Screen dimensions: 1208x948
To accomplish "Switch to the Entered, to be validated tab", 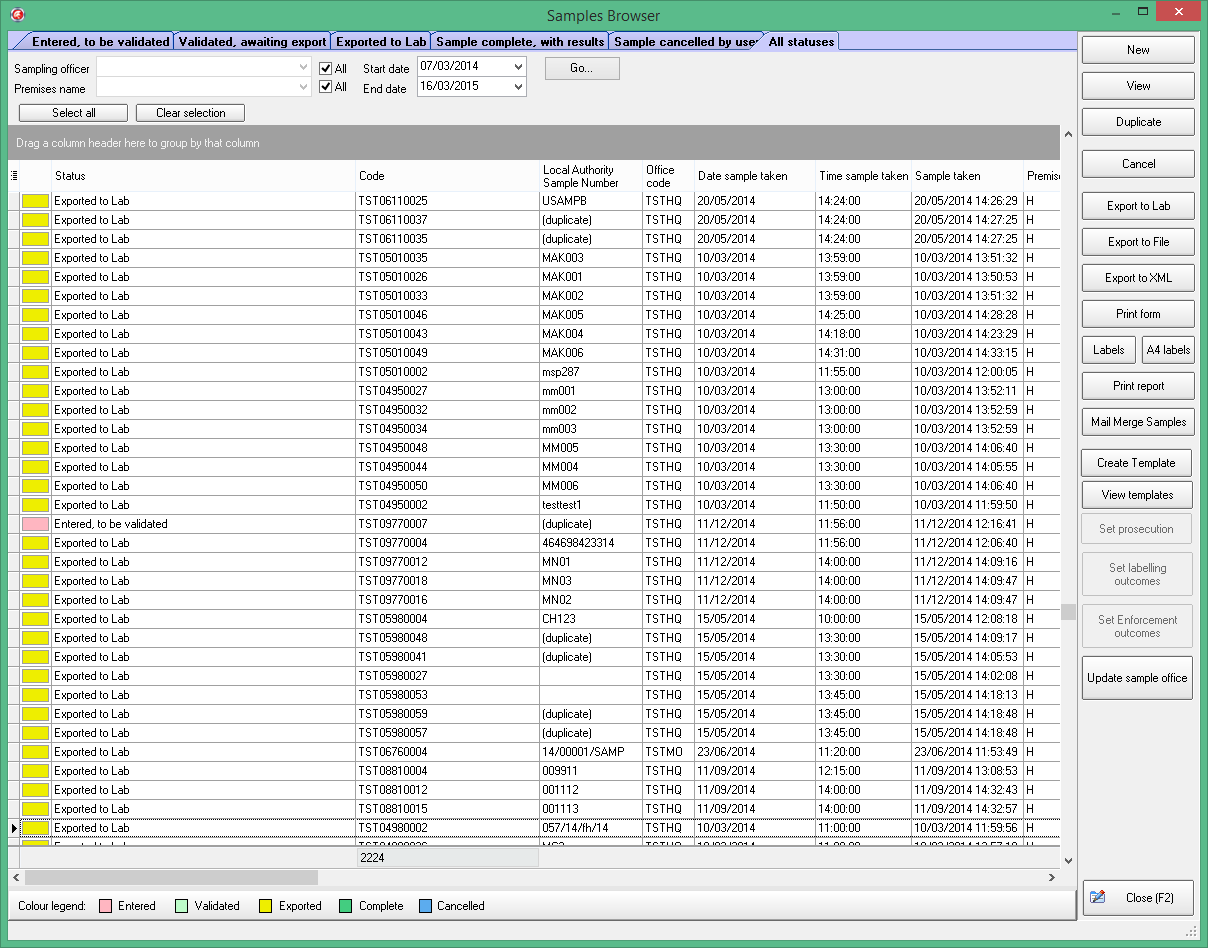I will [100, 42].
